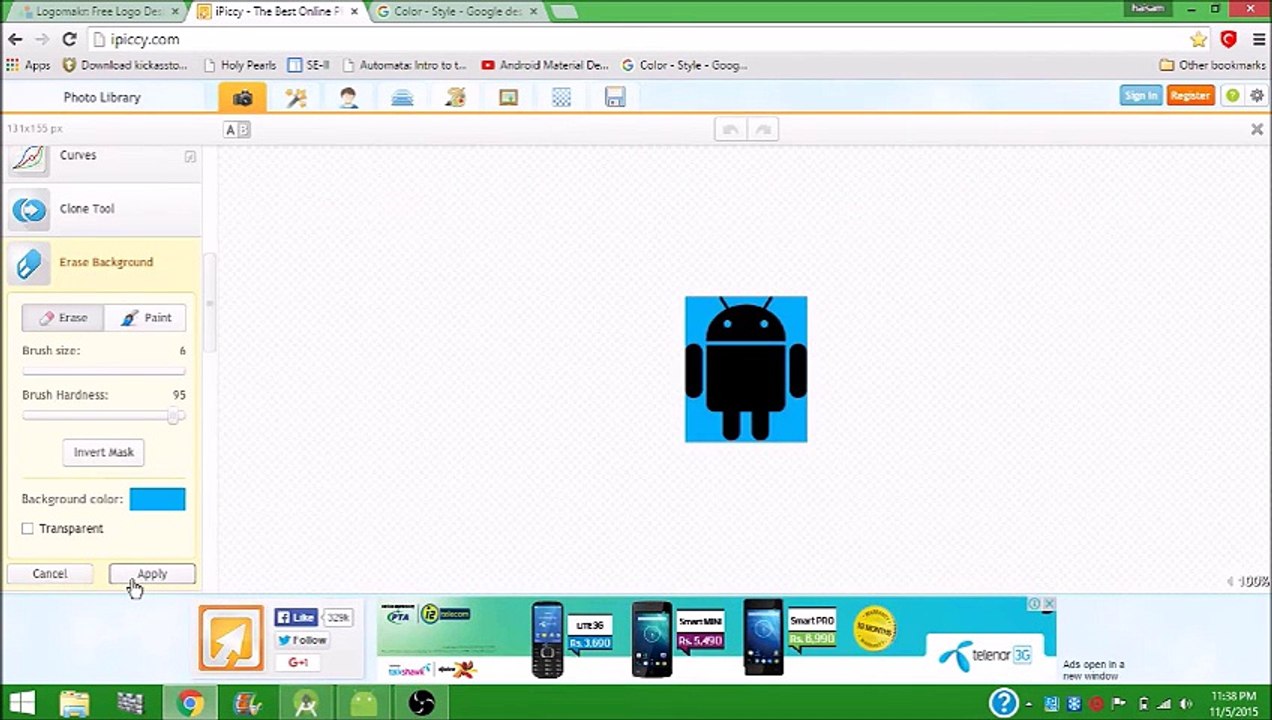Open the SE-II bookmark
This screenshot has width=1272, height=720.
(x=308, y=65)
